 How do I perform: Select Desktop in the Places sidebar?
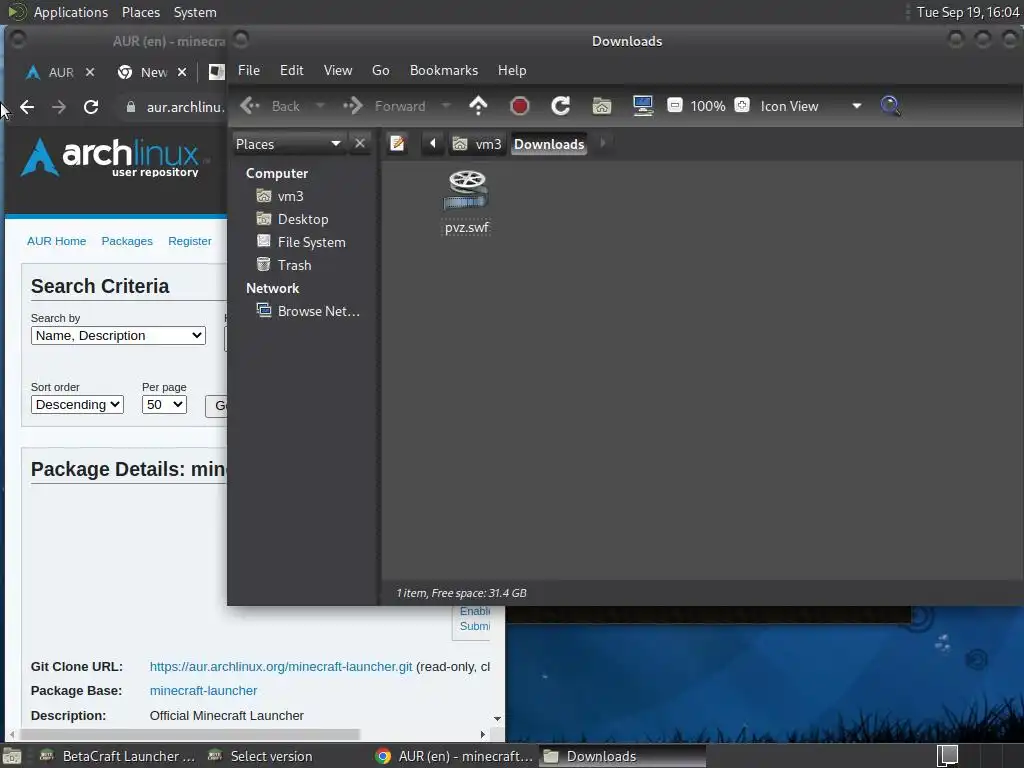(303, 219)
